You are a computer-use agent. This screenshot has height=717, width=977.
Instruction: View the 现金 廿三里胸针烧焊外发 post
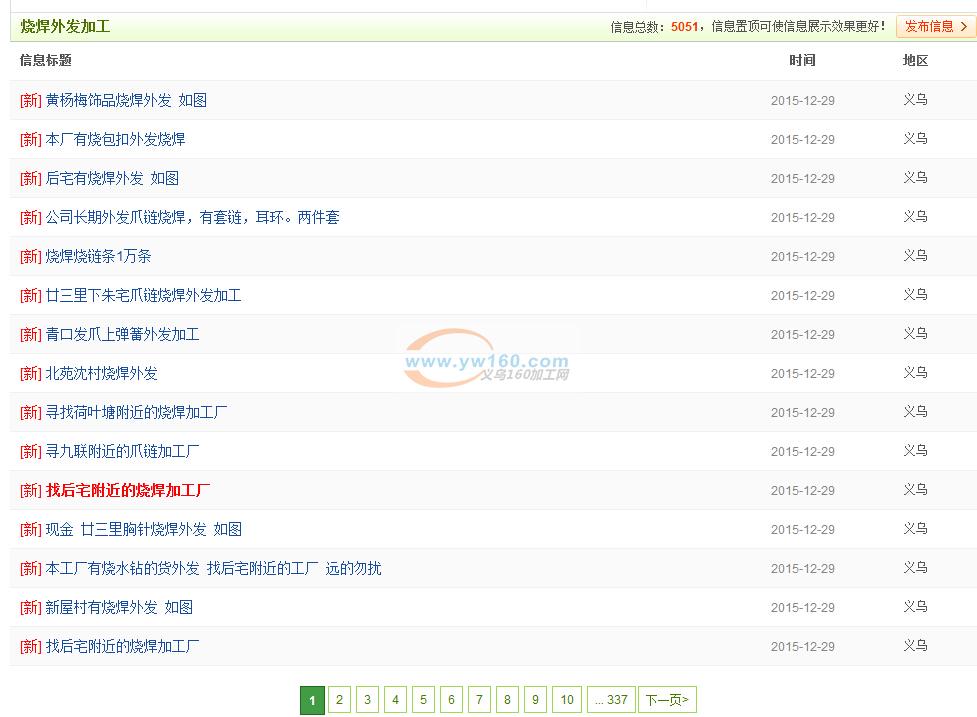[x=143, y=529]
